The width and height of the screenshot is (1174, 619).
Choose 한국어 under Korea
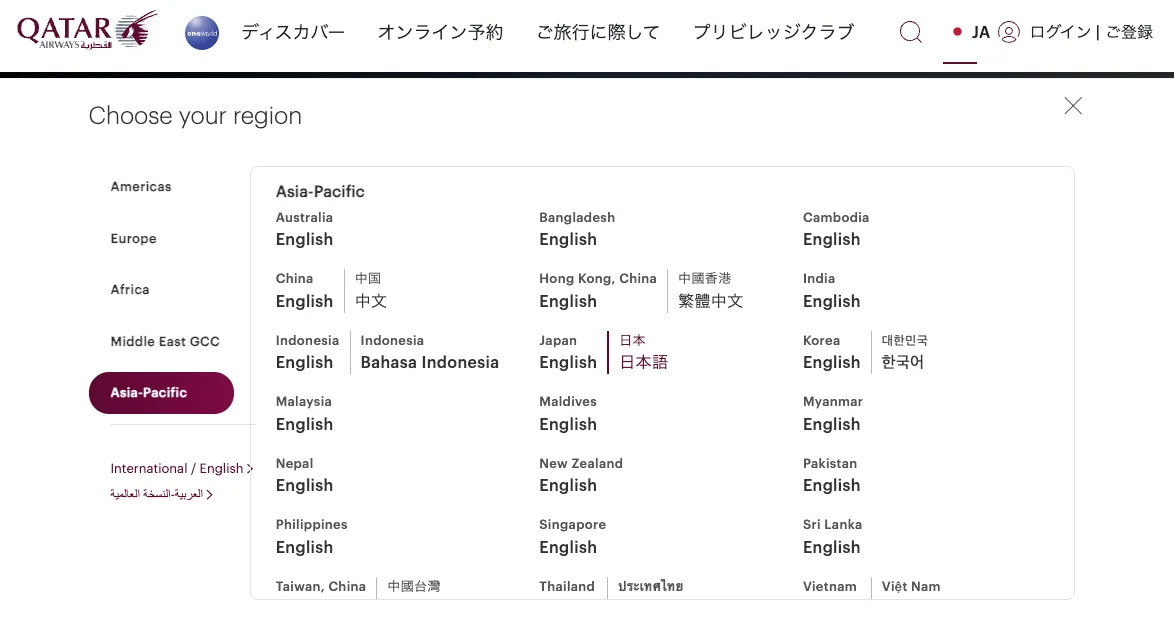(902, 362)
